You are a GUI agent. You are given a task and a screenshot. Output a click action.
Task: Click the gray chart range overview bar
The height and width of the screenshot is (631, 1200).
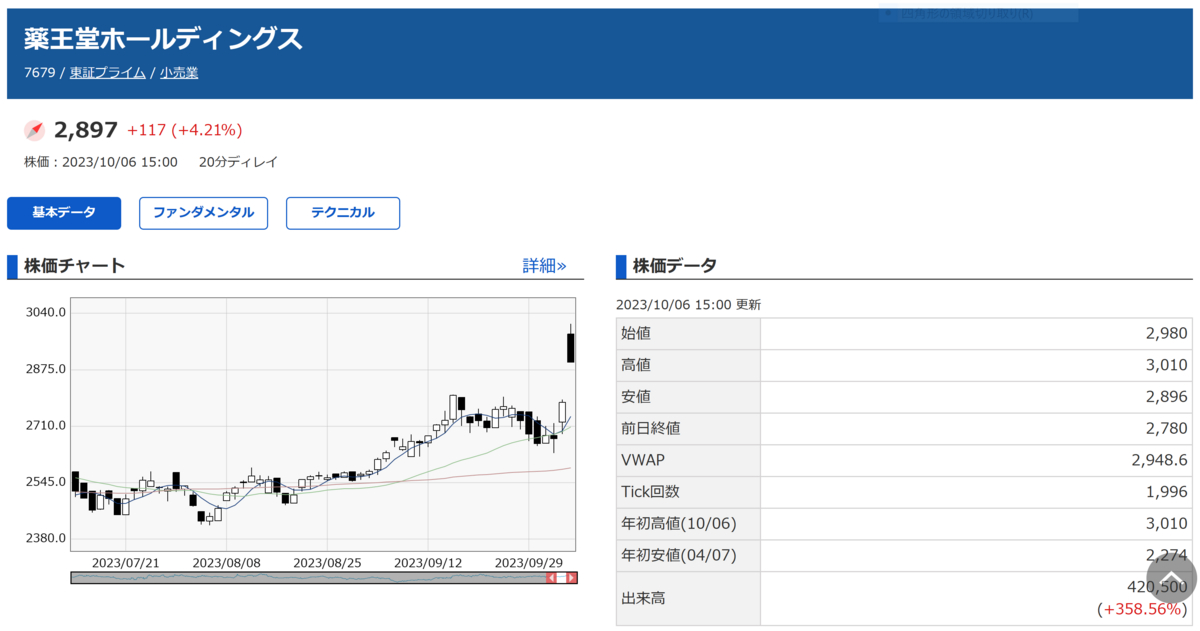pyautogui.click(x=308, y=578)
